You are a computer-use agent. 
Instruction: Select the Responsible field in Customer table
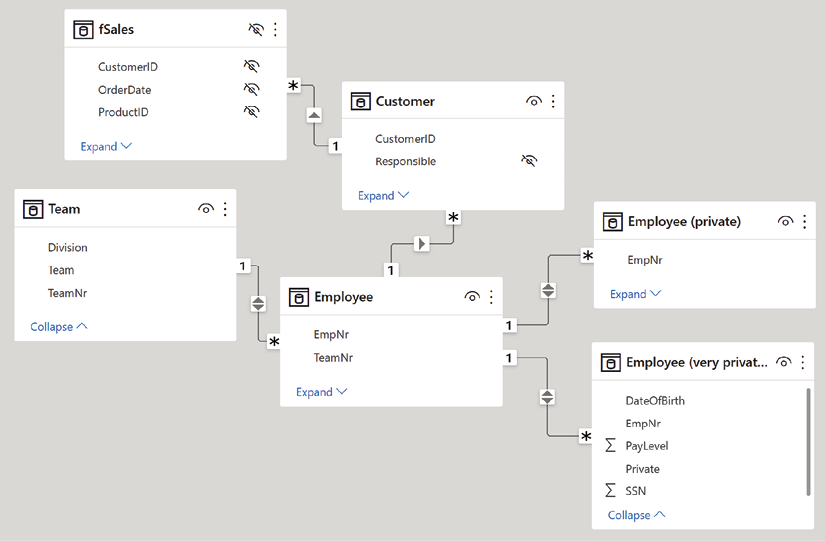(406, 162)
